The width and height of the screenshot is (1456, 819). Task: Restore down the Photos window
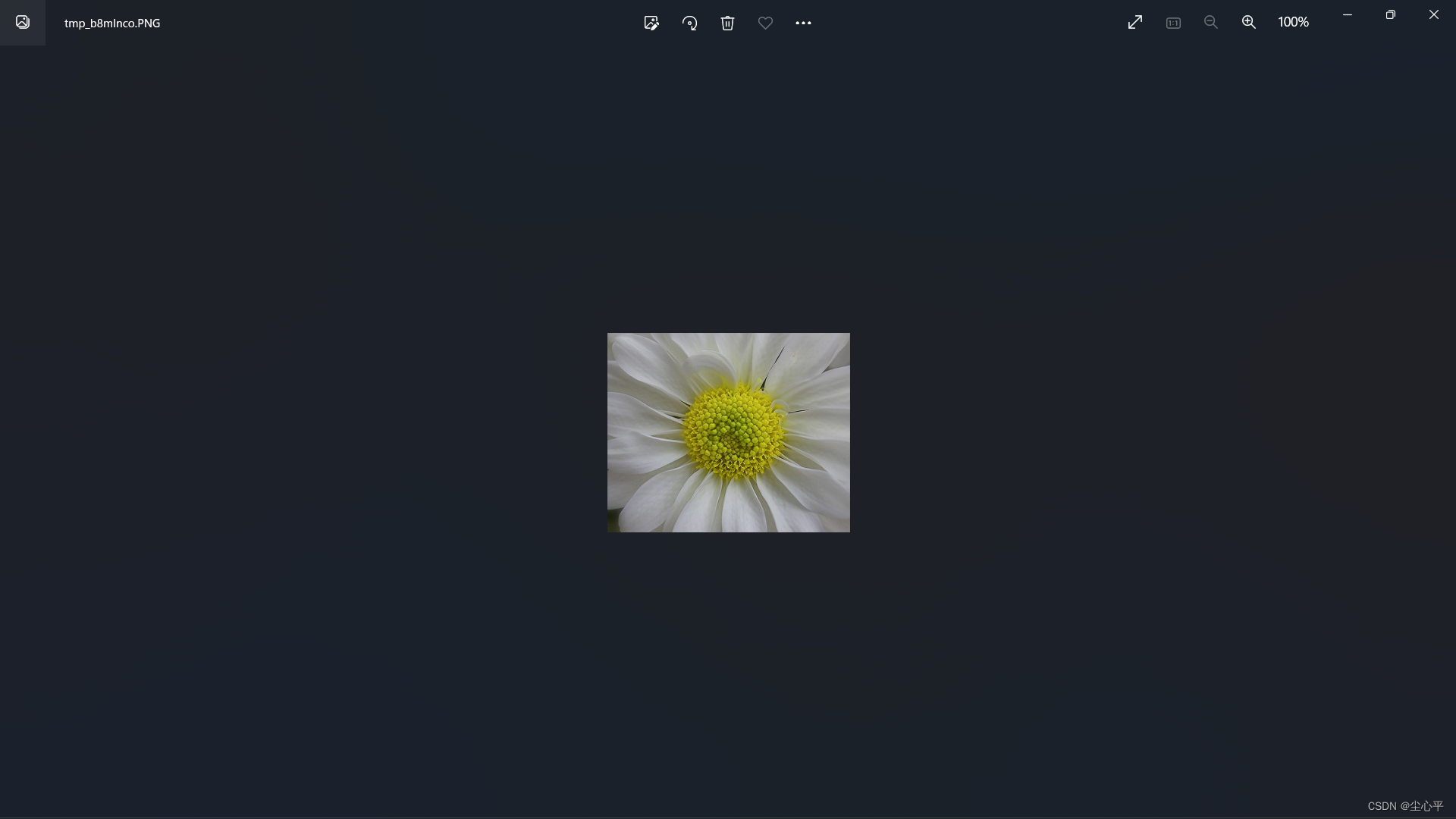[x=1390, y=14]
